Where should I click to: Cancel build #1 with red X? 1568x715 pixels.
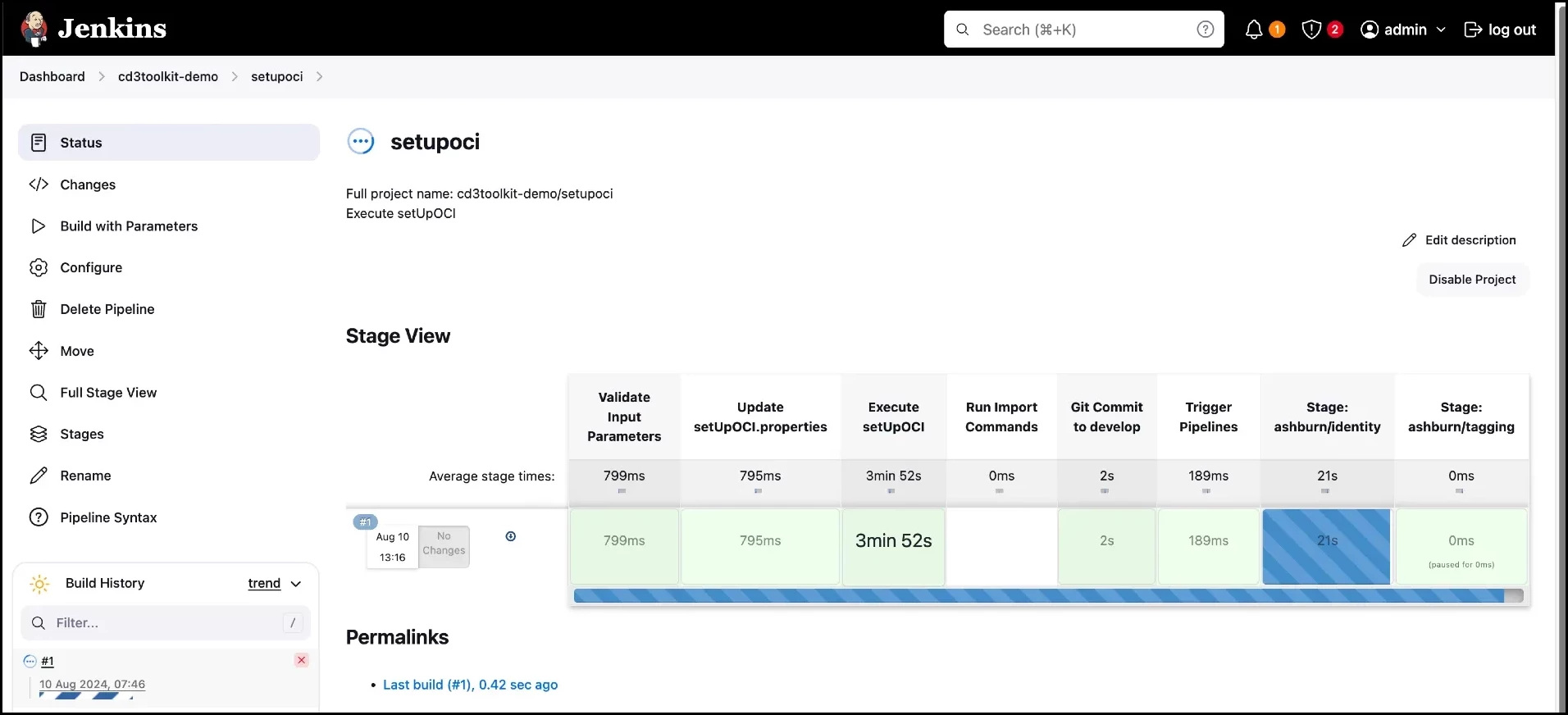(302, 660)
